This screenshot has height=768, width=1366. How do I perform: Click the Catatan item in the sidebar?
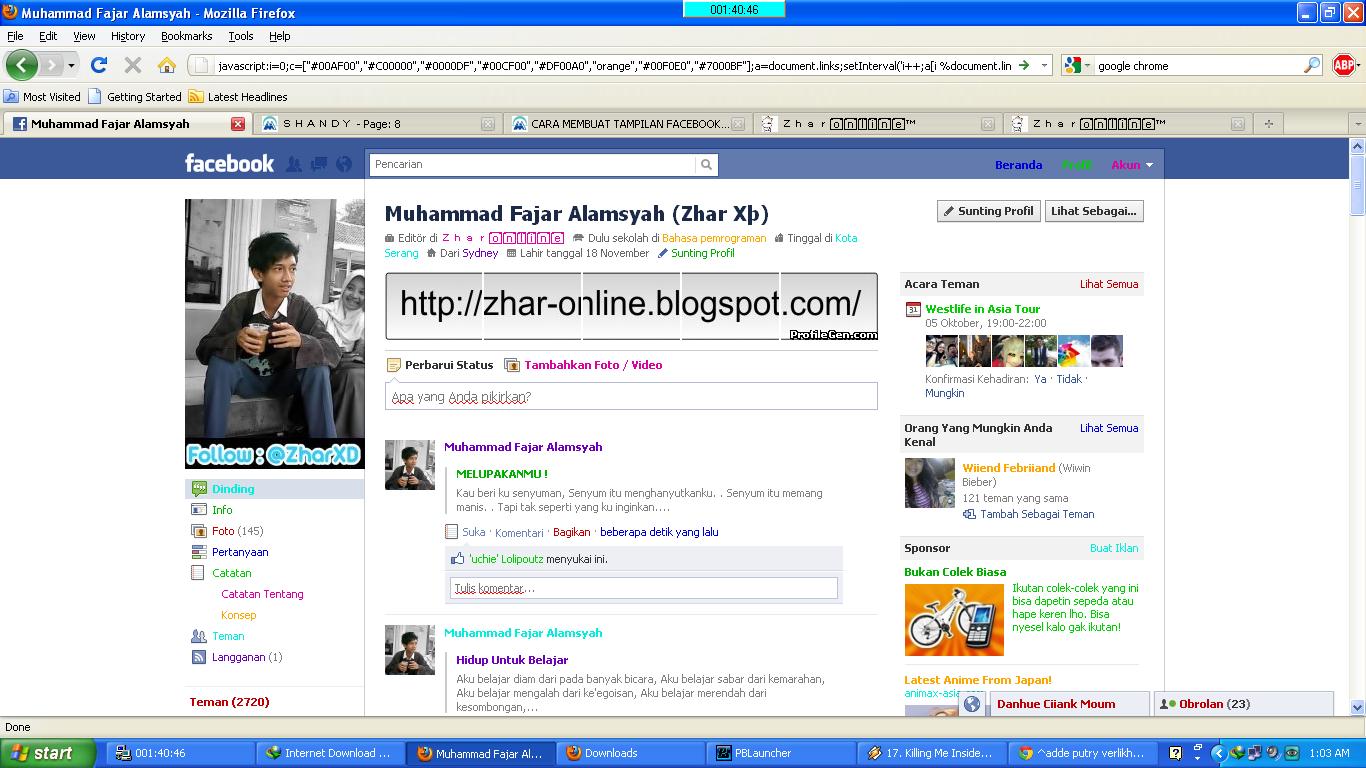(x=231, y=573)
